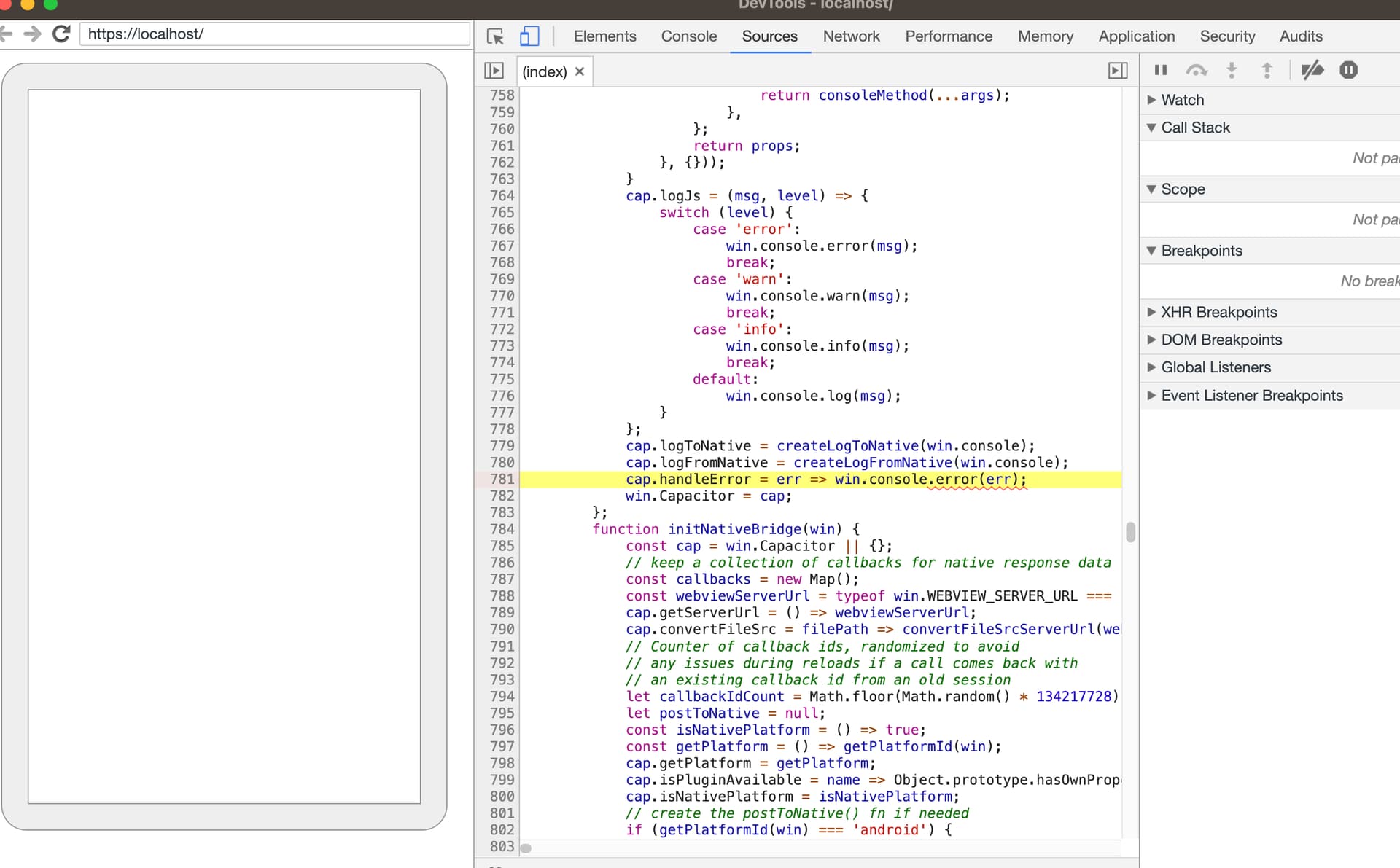Toggle pause on exceptions
Screen dimensions: 1400x868
tap(1348, 71)
